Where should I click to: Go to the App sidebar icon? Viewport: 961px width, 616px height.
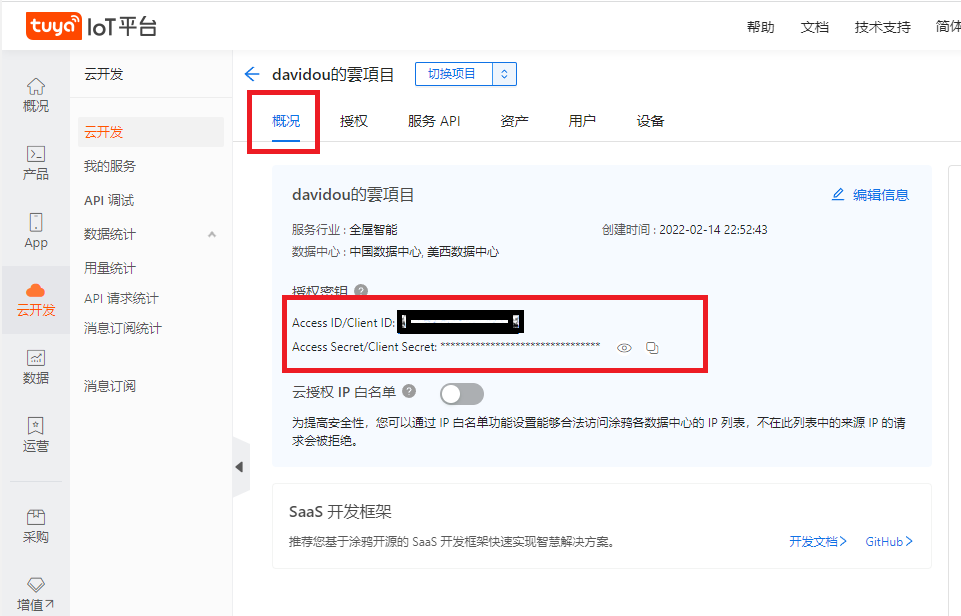pos(35,231)
